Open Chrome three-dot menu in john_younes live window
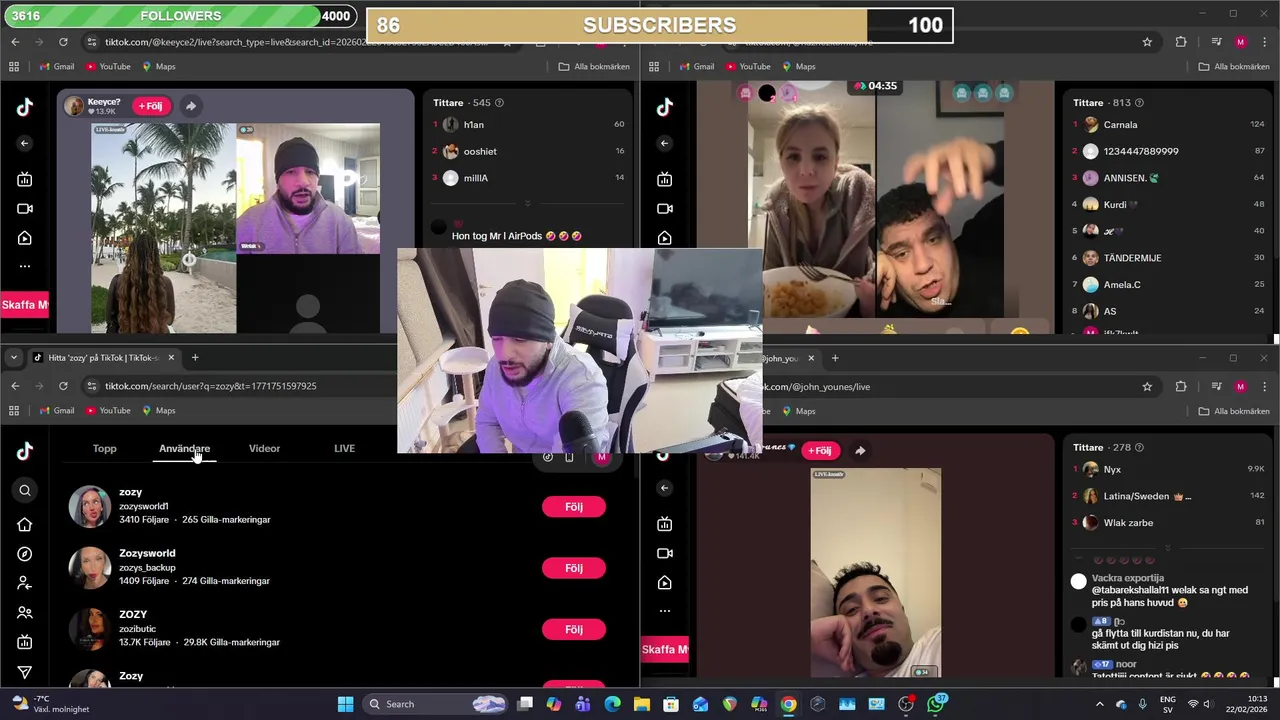Image resolution: width=1280 pixels, height=720 pixels. pos(1264,386)
